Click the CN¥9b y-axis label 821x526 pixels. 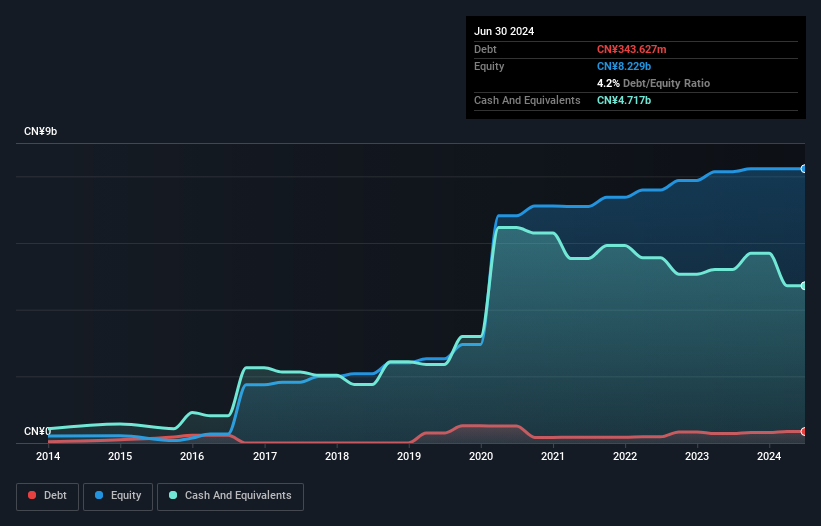(40, 131)
